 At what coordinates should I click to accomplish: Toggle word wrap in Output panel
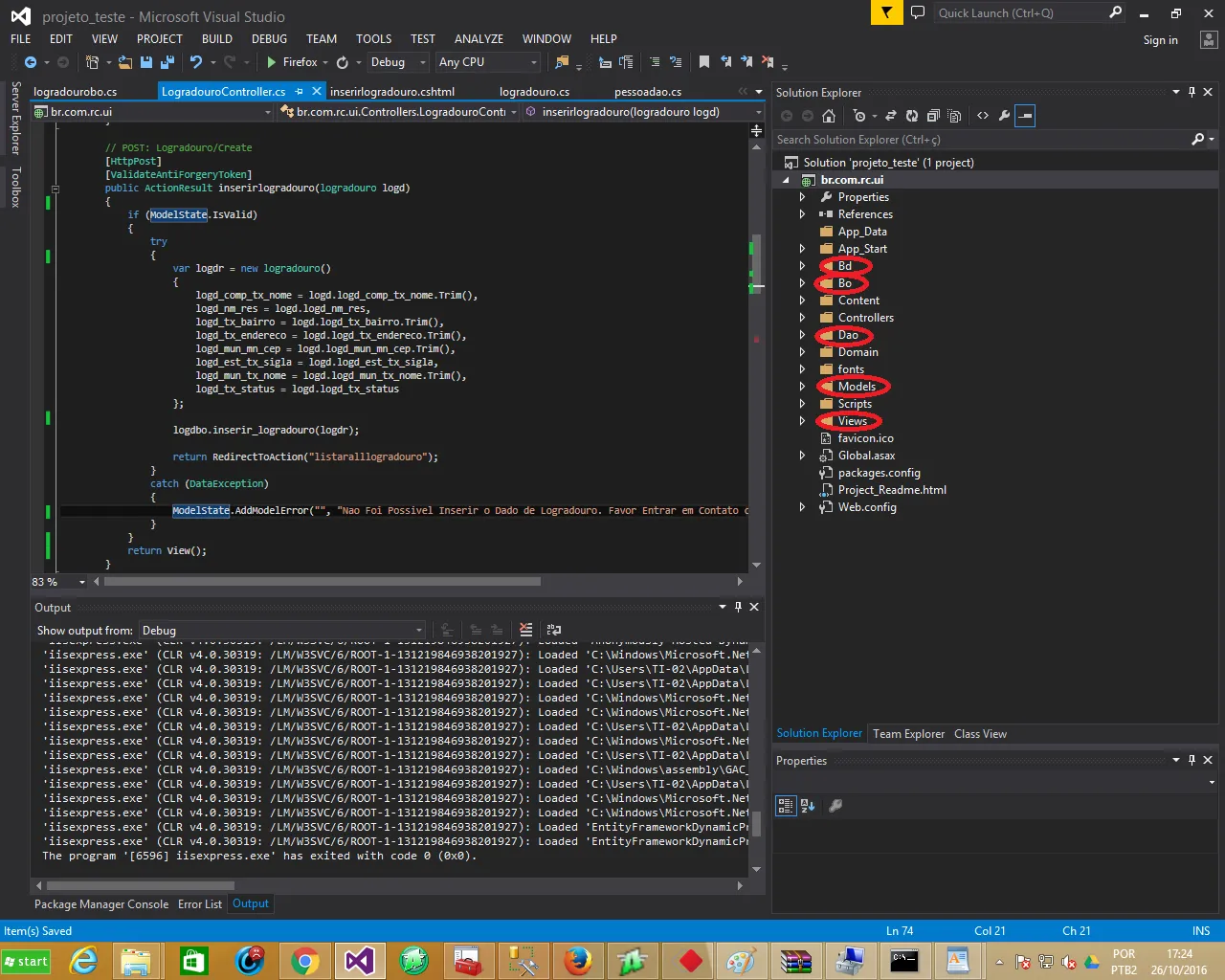tap(553, 630)
